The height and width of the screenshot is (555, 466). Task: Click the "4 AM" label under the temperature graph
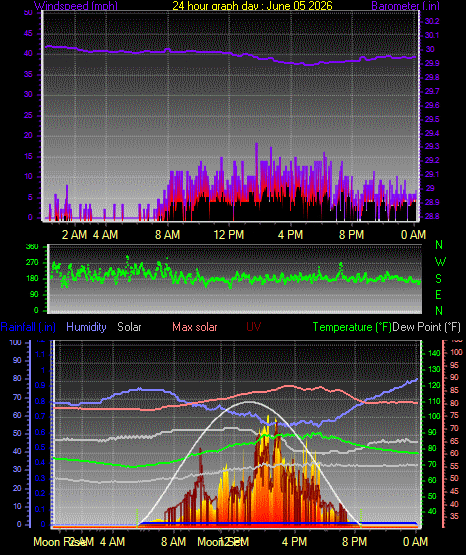click(x=112, y=542)
